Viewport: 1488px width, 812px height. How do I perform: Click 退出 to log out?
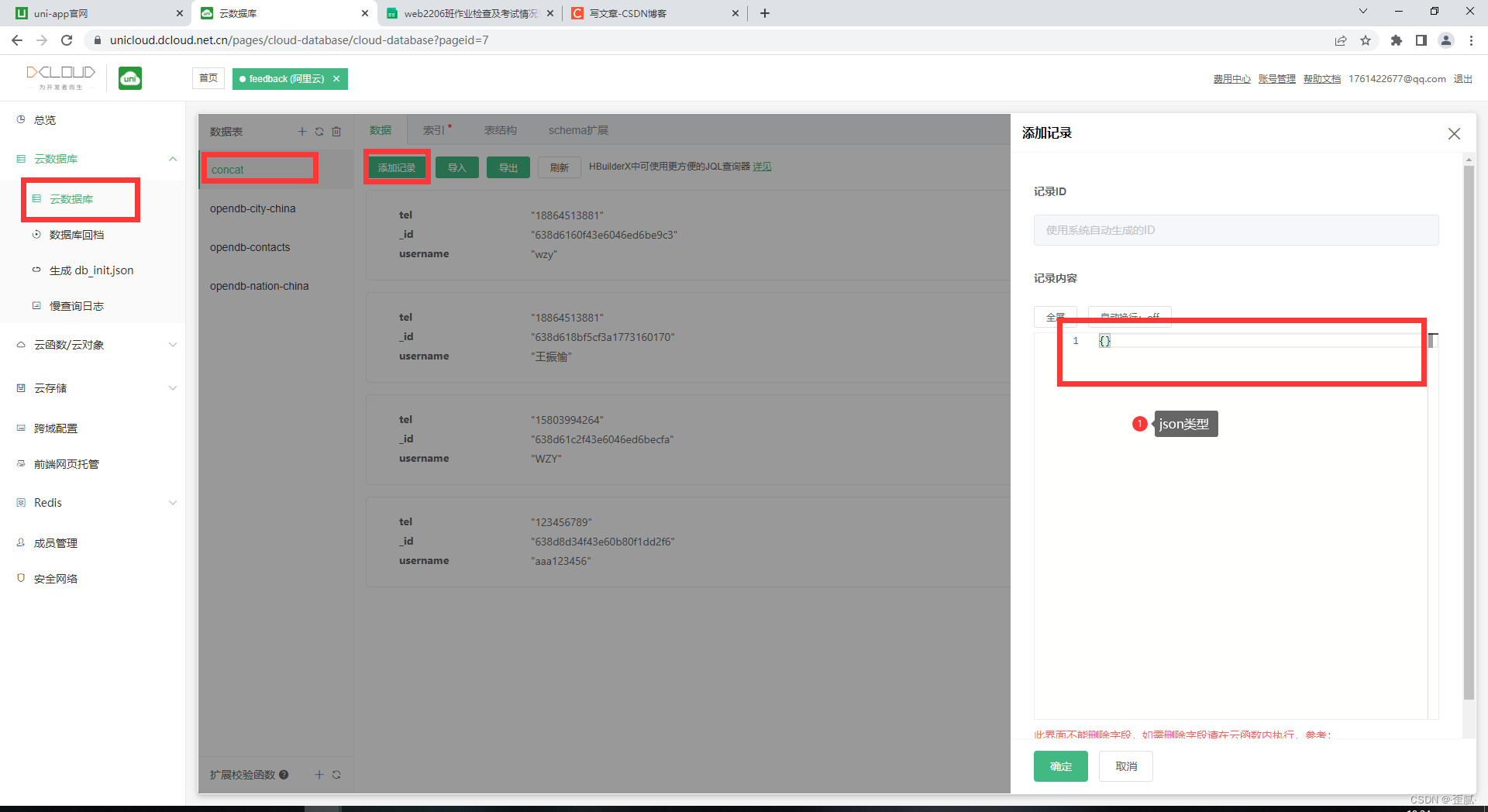1462,79
